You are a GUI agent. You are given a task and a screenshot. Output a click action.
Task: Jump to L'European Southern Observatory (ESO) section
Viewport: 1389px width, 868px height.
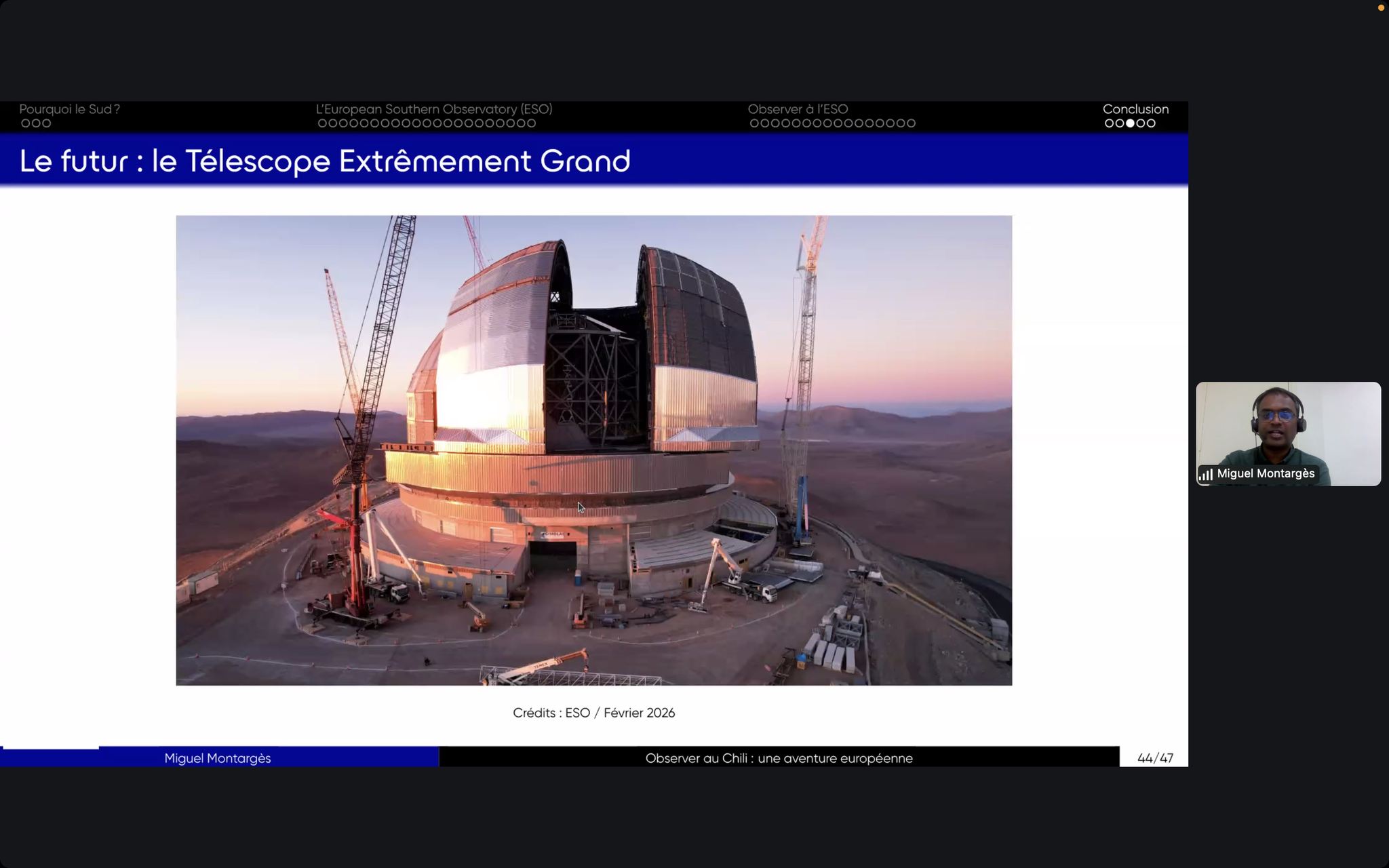[x=434, y=109]
